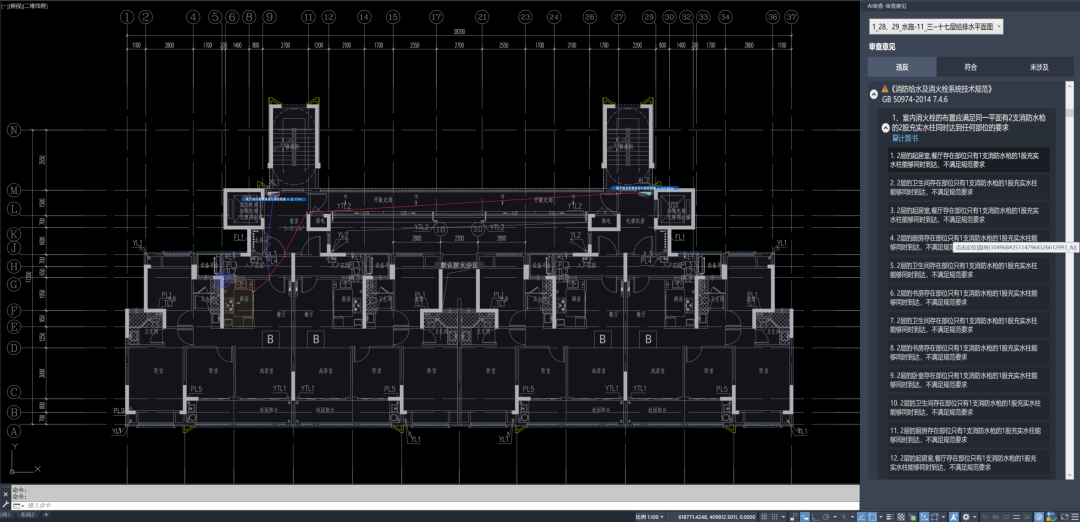Open the workspace gear dropdown arrow
The width and height of the screenshot is (1080, 522).
point(975,516)
